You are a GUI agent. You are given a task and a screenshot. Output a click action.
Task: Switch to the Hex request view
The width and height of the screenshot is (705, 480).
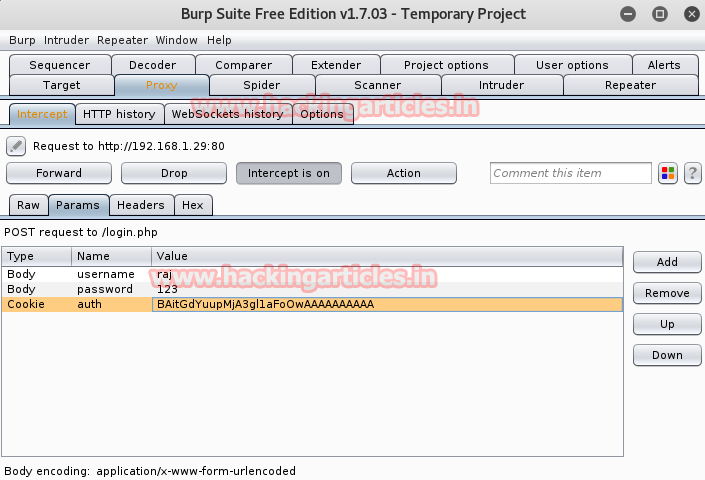[x=192, y=205]
